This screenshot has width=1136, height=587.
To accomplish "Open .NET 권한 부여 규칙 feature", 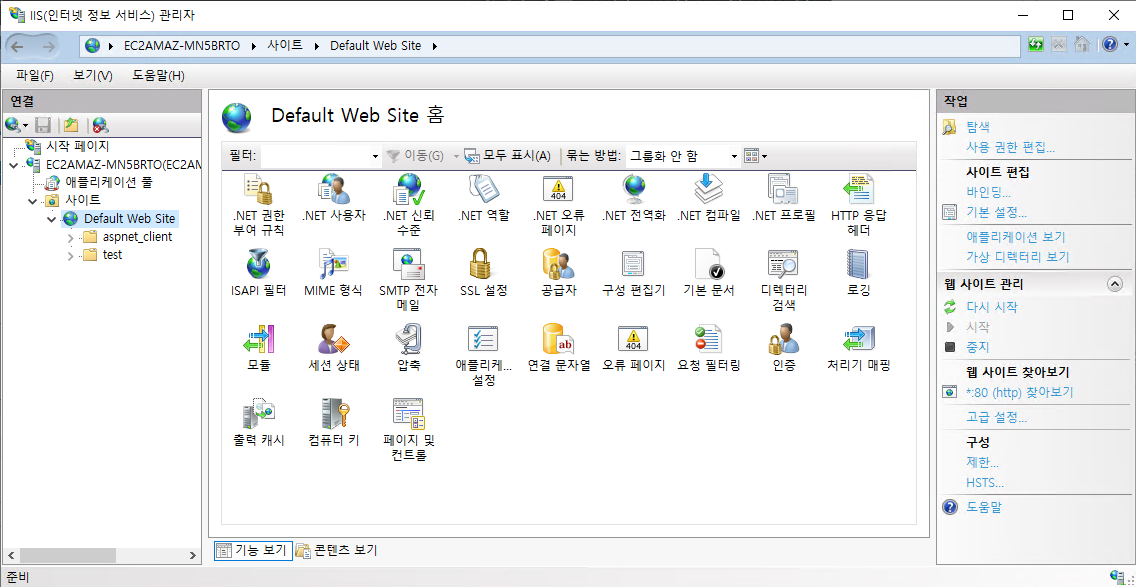I will [x=259, y=204].
